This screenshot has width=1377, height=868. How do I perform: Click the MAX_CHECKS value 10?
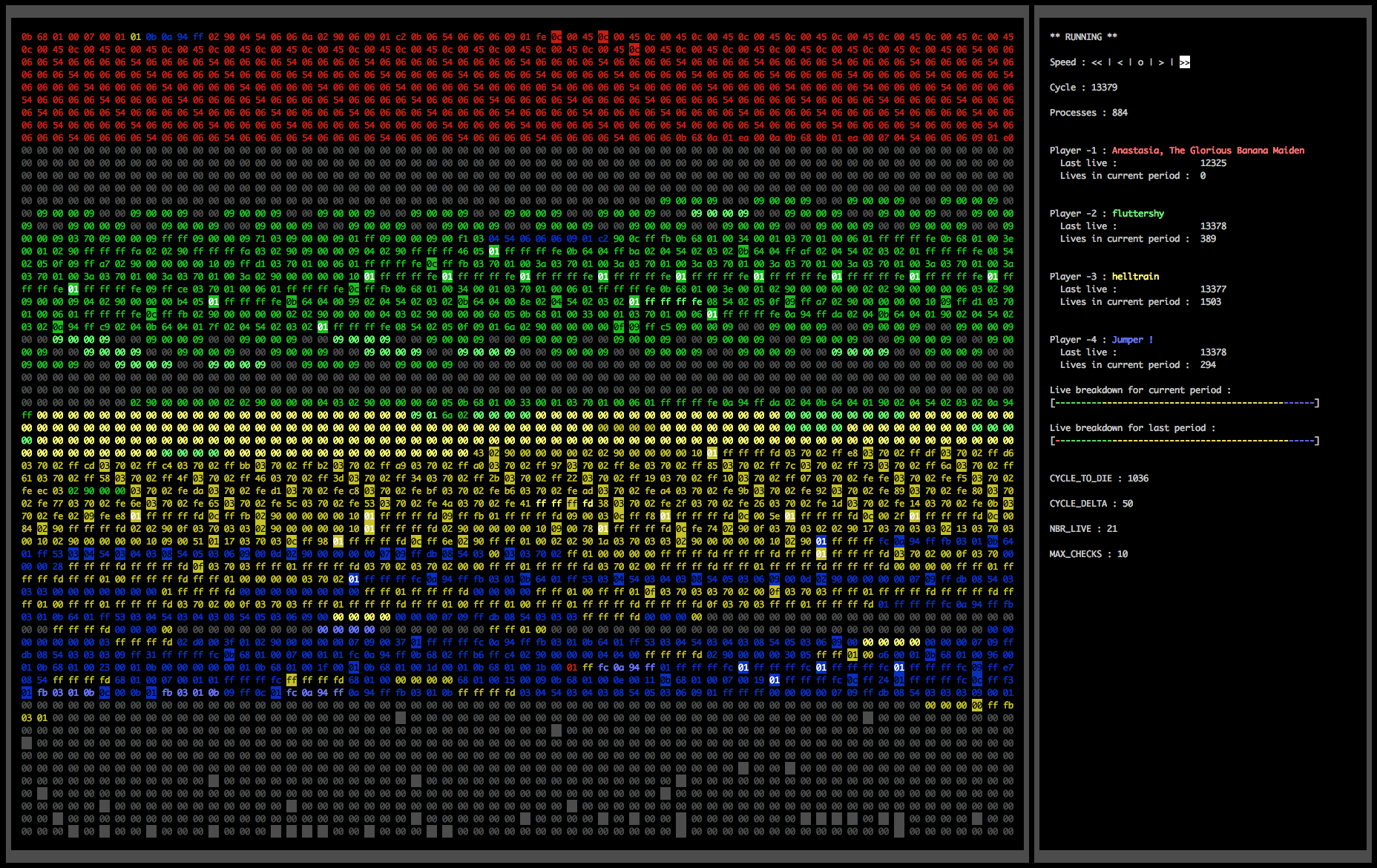click(1123, 554)
